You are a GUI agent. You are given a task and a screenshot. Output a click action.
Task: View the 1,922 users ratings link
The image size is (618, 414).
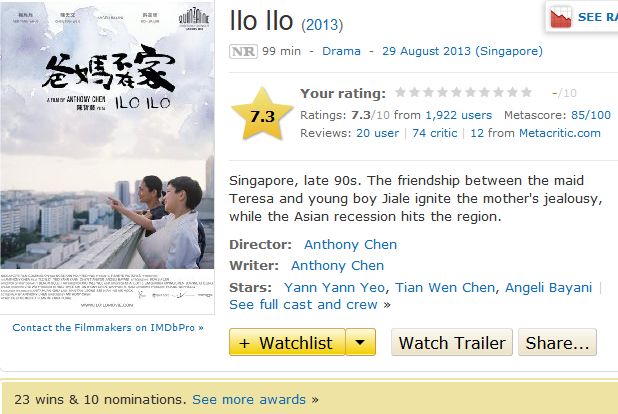458,115
